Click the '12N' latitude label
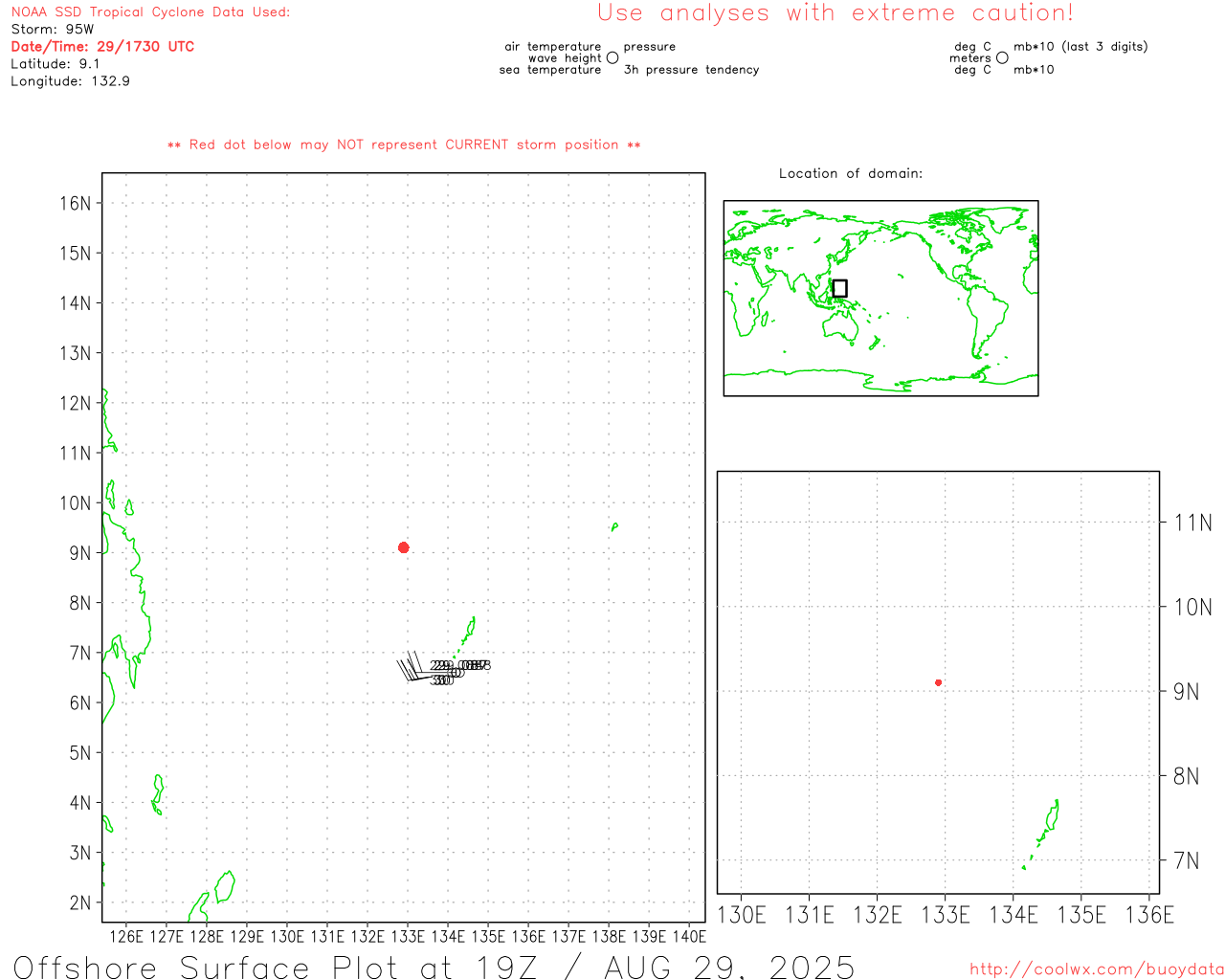This screenshot has height=980, width=1225. [x=76, y=403]
